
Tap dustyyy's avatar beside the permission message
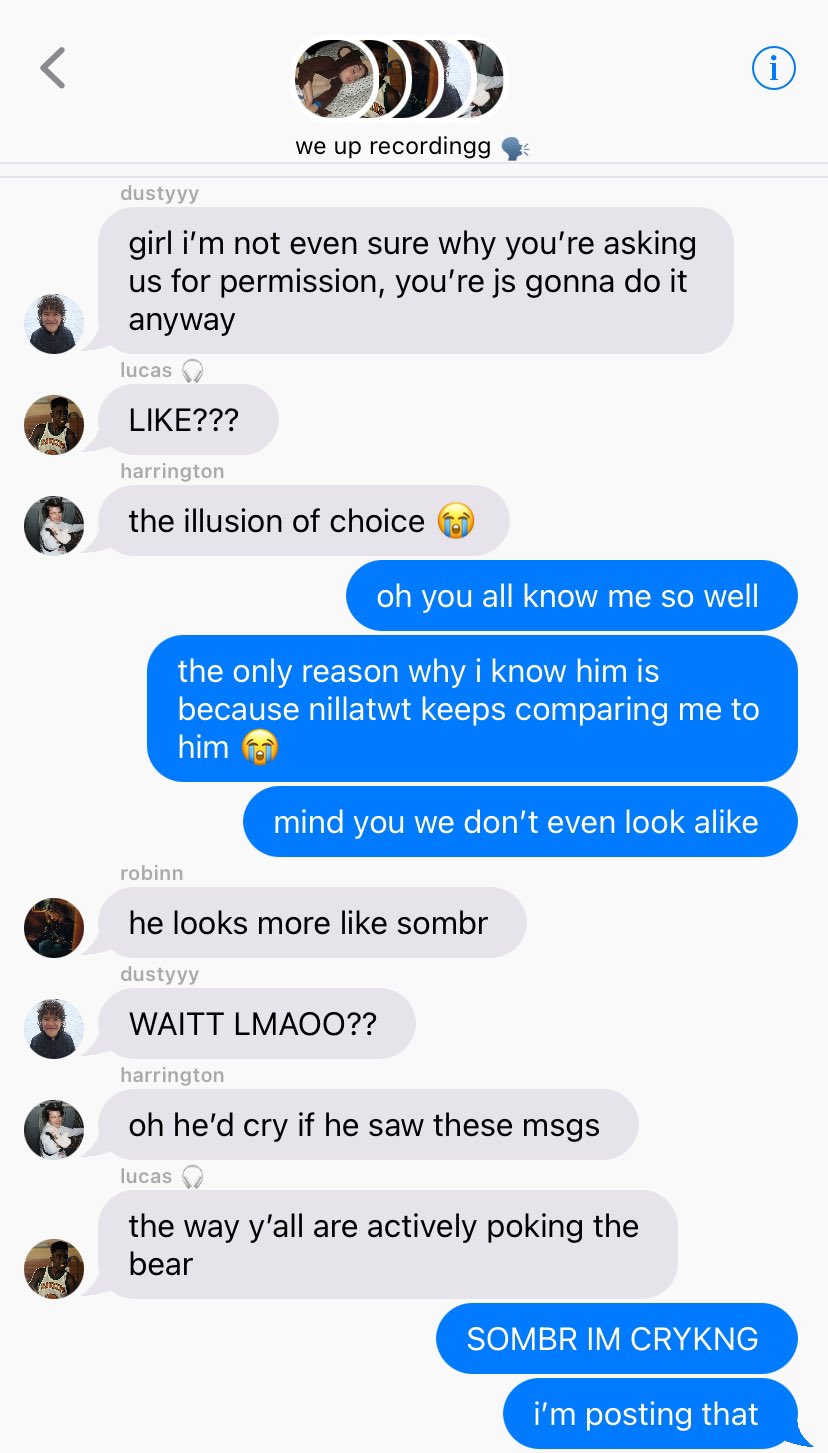(54, 324)
